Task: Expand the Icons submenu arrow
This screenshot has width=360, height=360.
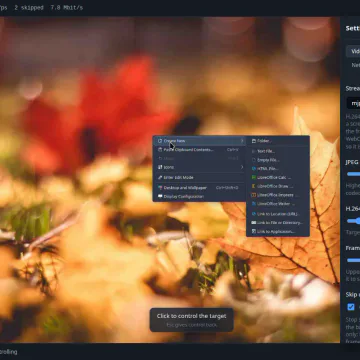Action: (x=242, y=167)
